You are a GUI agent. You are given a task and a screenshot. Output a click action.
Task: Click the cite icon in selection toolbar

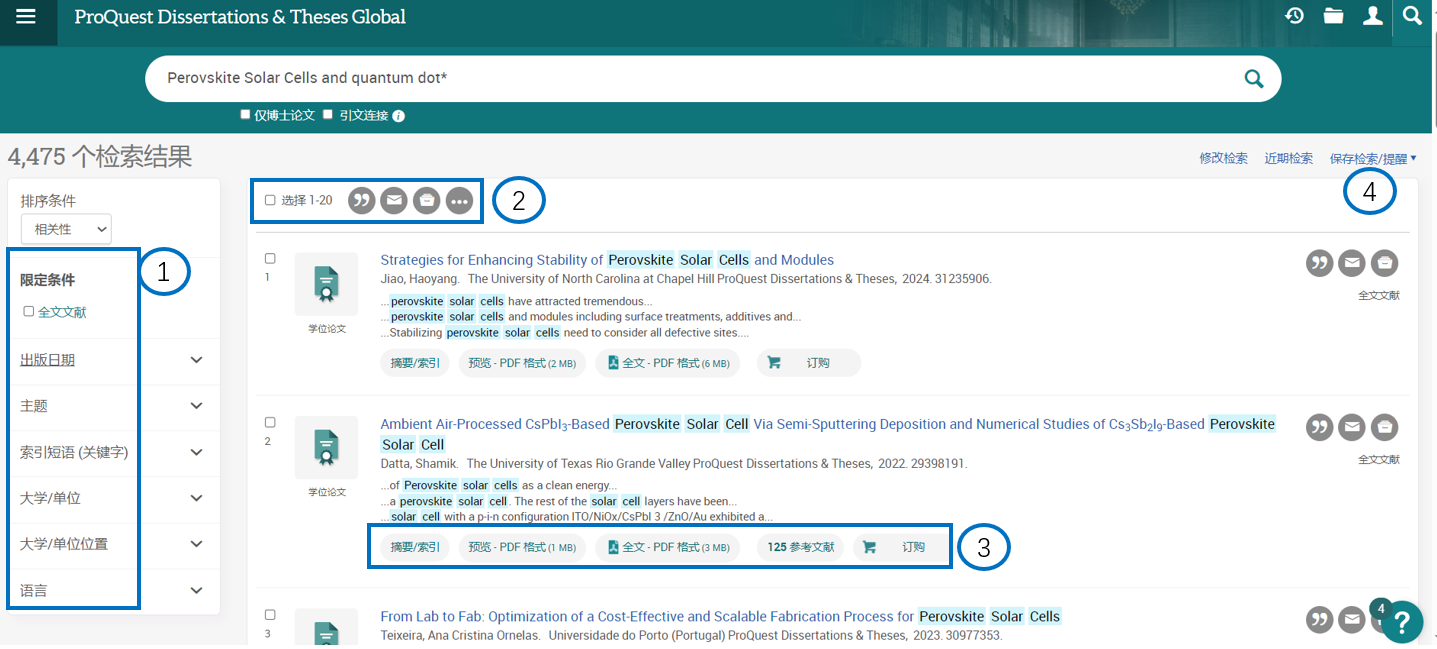click(x=361, y=201)
